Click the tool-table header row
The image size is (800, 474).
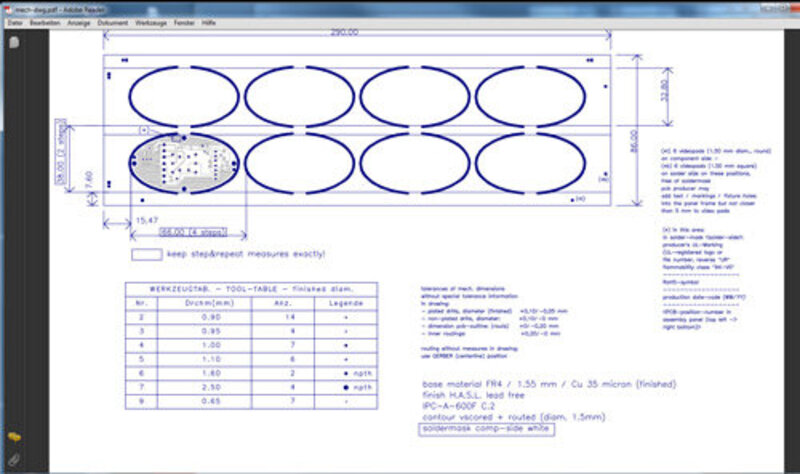coord(252,289)
